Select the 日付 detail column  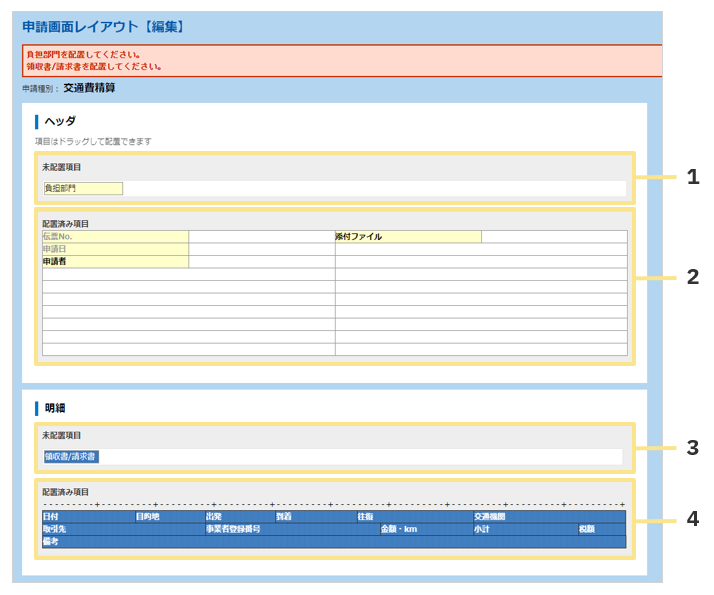[88, 517]
